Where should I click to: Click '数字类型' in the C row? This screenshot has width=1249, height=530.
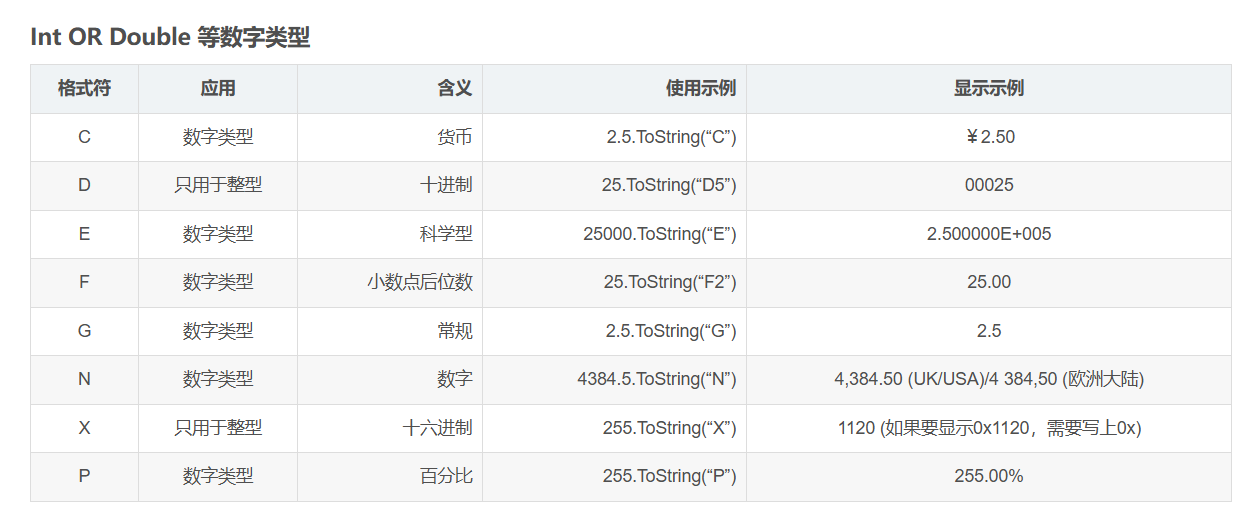[218, 137]
